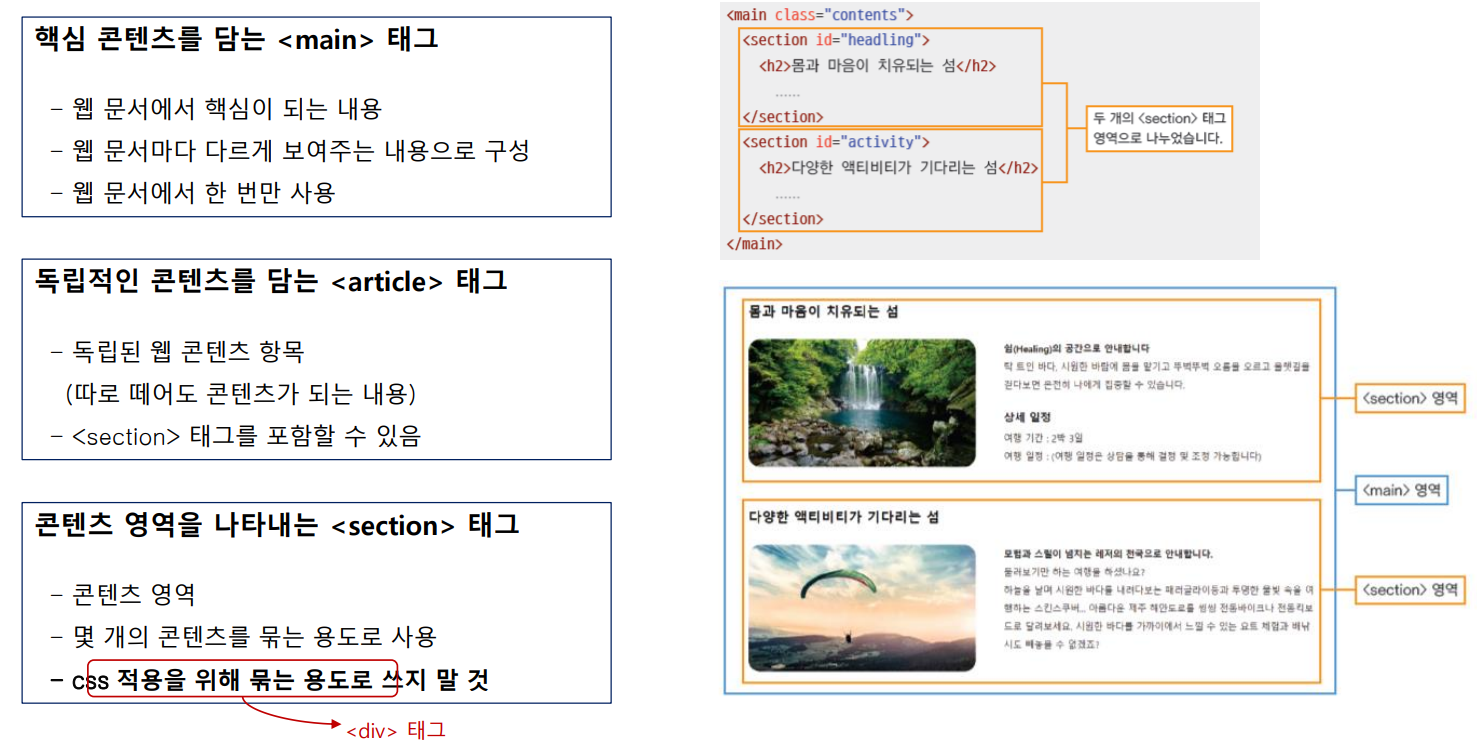The height and width of the screenshot is (749, 1477).
Task: Click the '<section> 영역' label beside the paragliding section
Action: coord(1409,590)
